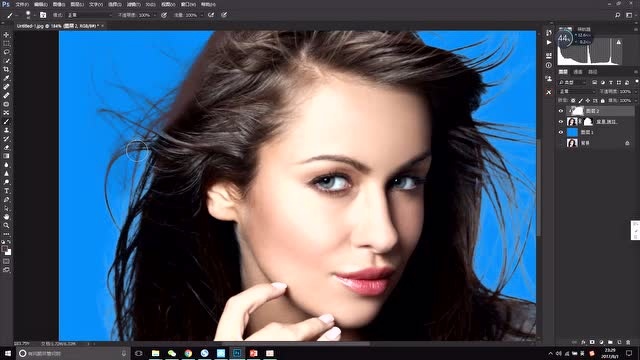
Task: Open the layer blending mode dropdown
Action: click(x=577, y=91)
